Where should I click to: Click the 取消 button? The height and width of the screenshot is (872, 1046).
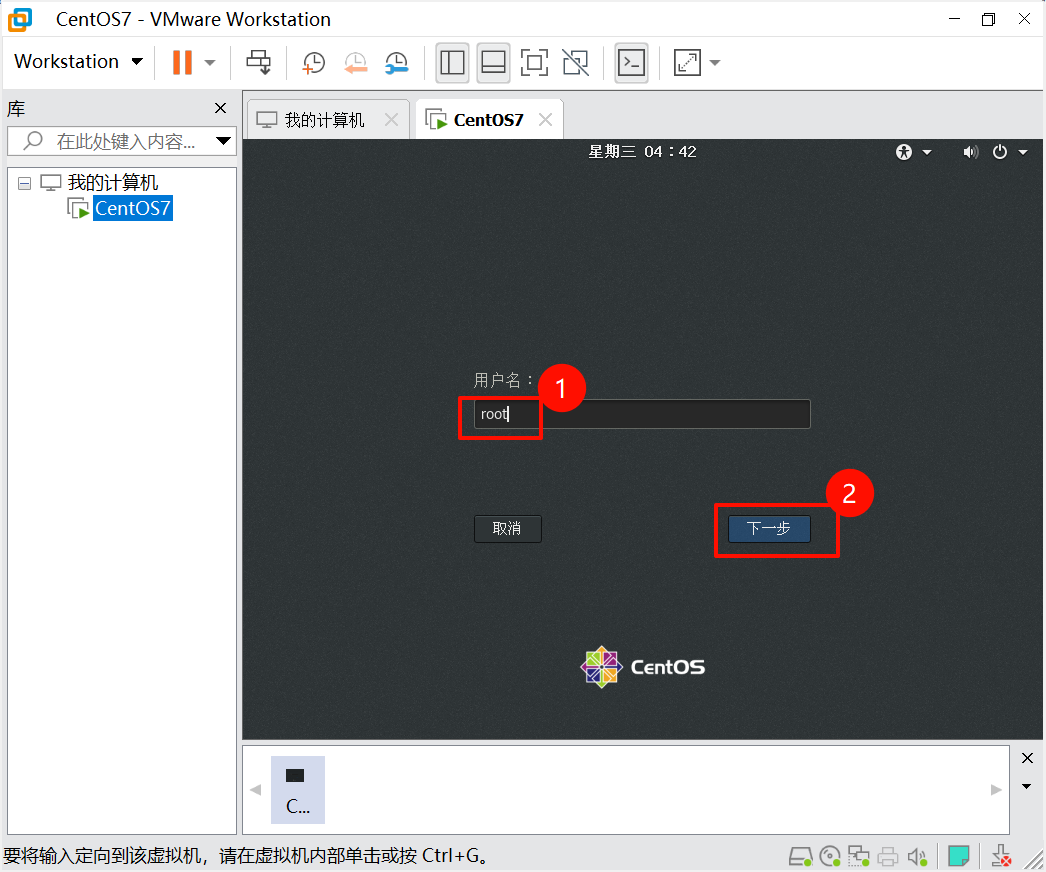coord(508,529)
